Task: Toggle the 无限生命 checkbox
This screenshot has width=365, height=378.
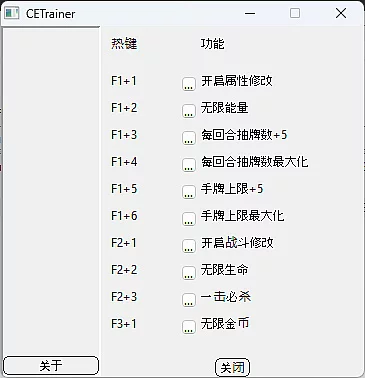Action: (189, 273)
